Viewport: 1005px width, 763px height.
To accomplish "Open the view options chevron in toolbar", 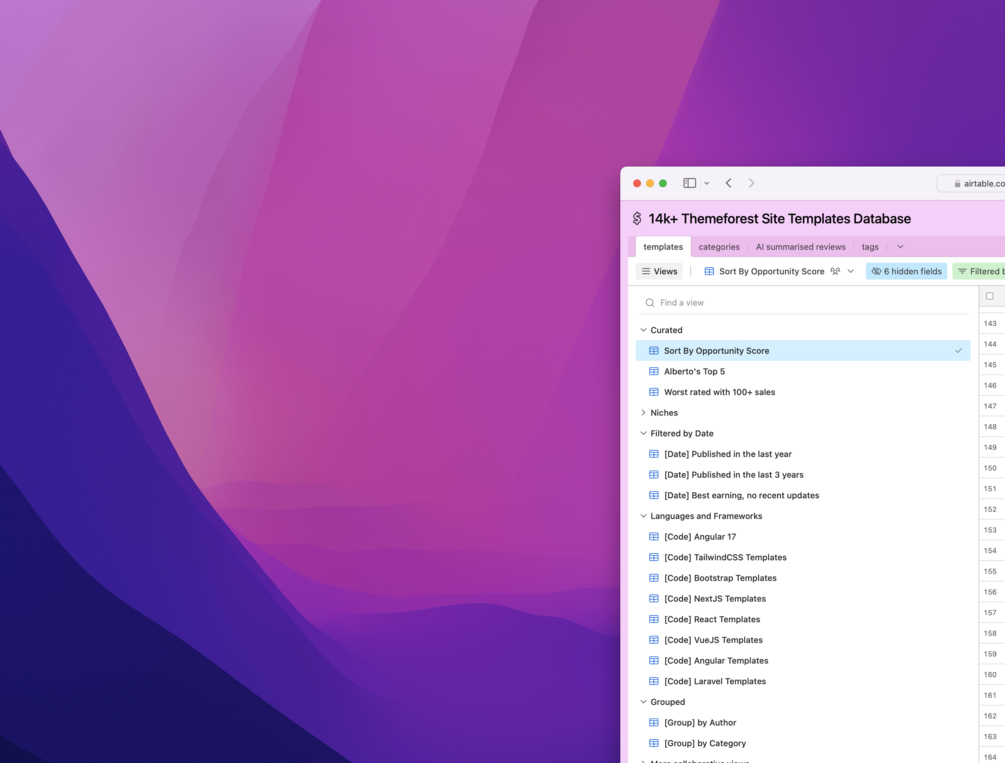I will pyautogui.click(x=851, y=271).
